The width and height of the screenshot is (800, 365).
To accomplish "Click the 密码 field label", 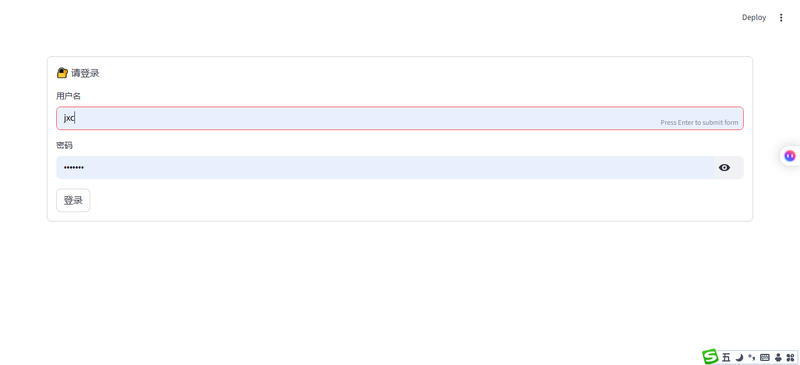I will 64,145.
